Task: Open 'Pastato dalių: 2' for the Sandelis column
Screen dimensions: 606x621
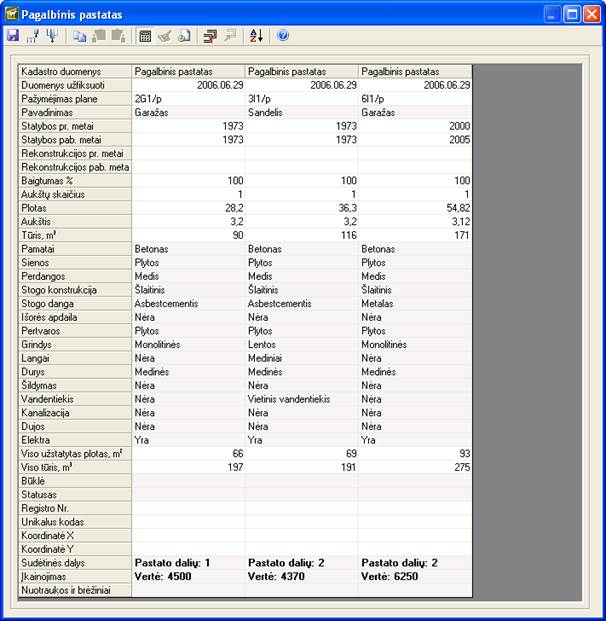Action: [x=301, y=563]
